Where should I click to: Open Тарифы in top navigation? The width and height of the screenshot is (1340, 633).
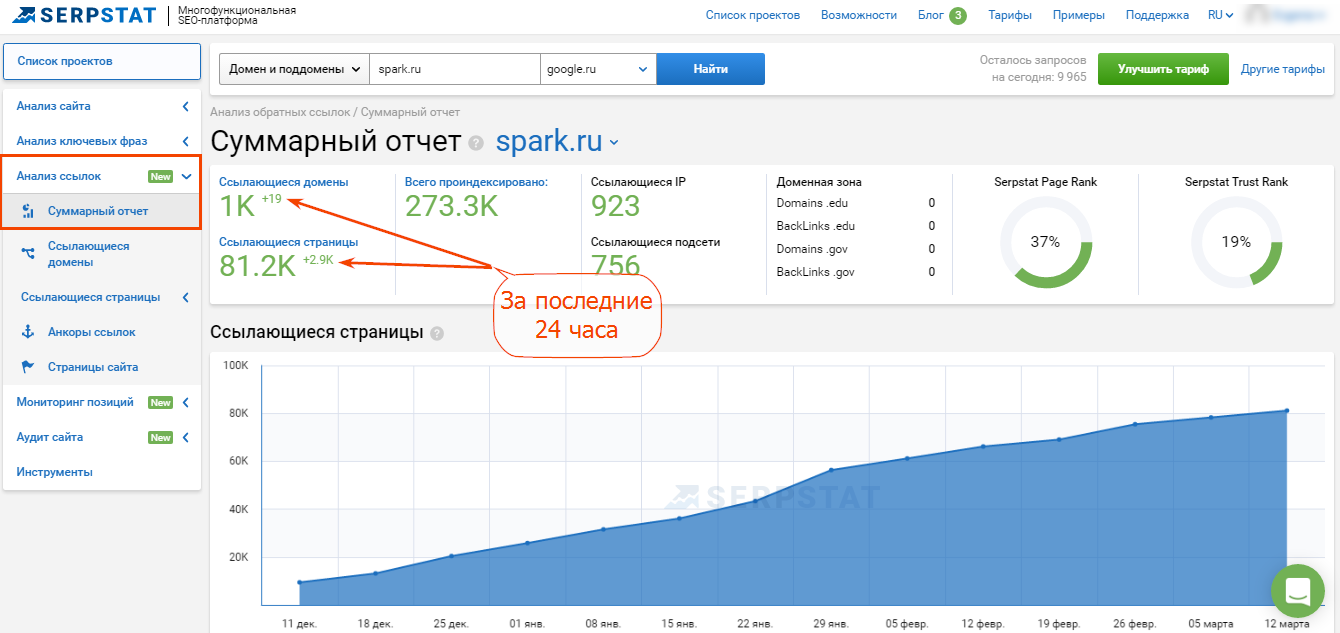[1010, 15]
